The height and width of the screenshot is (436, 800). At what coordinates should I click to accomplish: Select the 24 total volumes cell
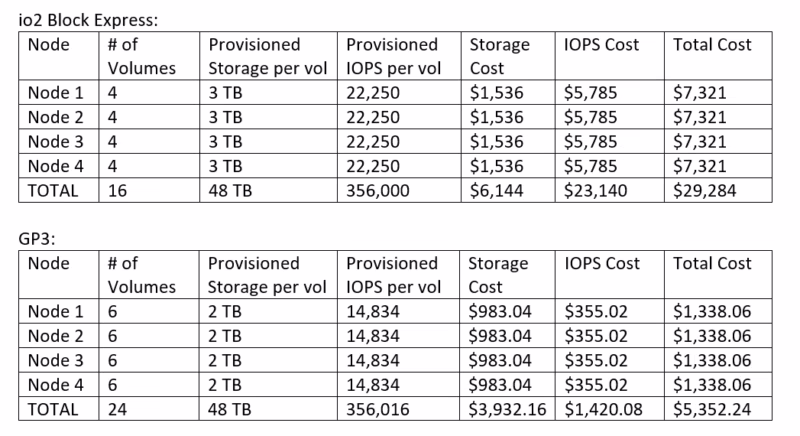pos(118,410)
